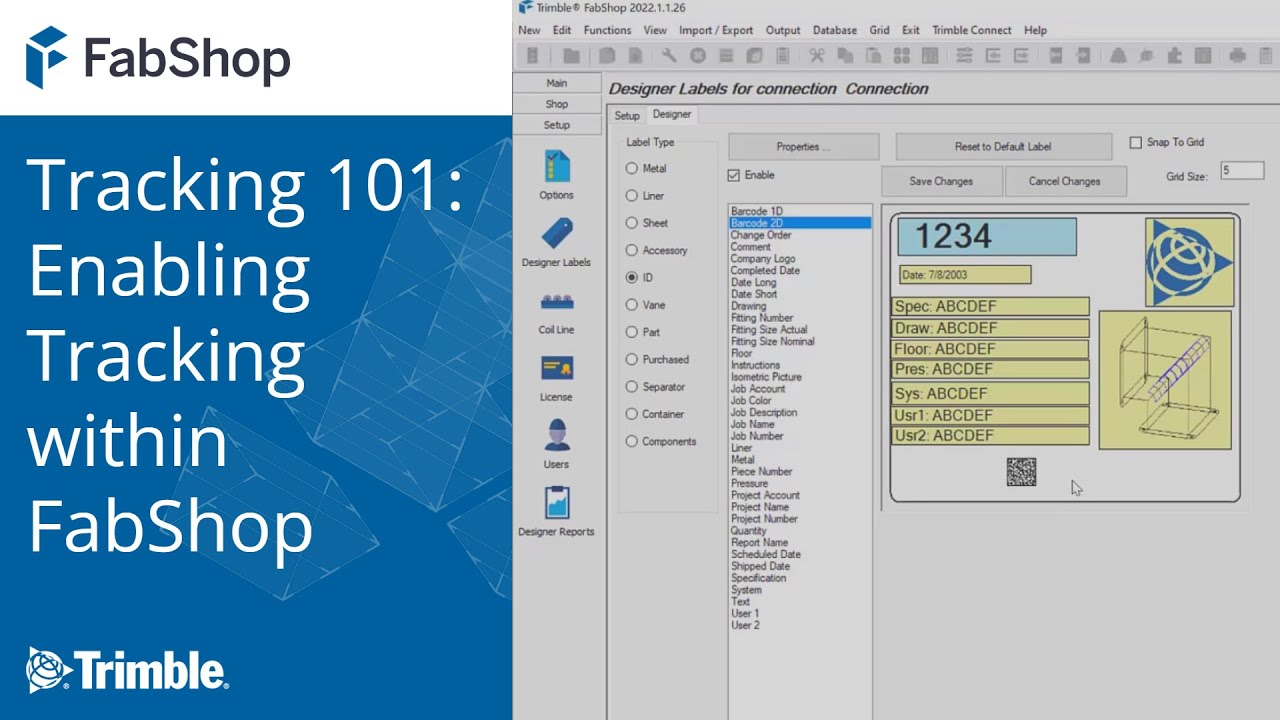Switch to the Main side tab
Viewport: 1280px width, 720px height.
tap(557, 83)
